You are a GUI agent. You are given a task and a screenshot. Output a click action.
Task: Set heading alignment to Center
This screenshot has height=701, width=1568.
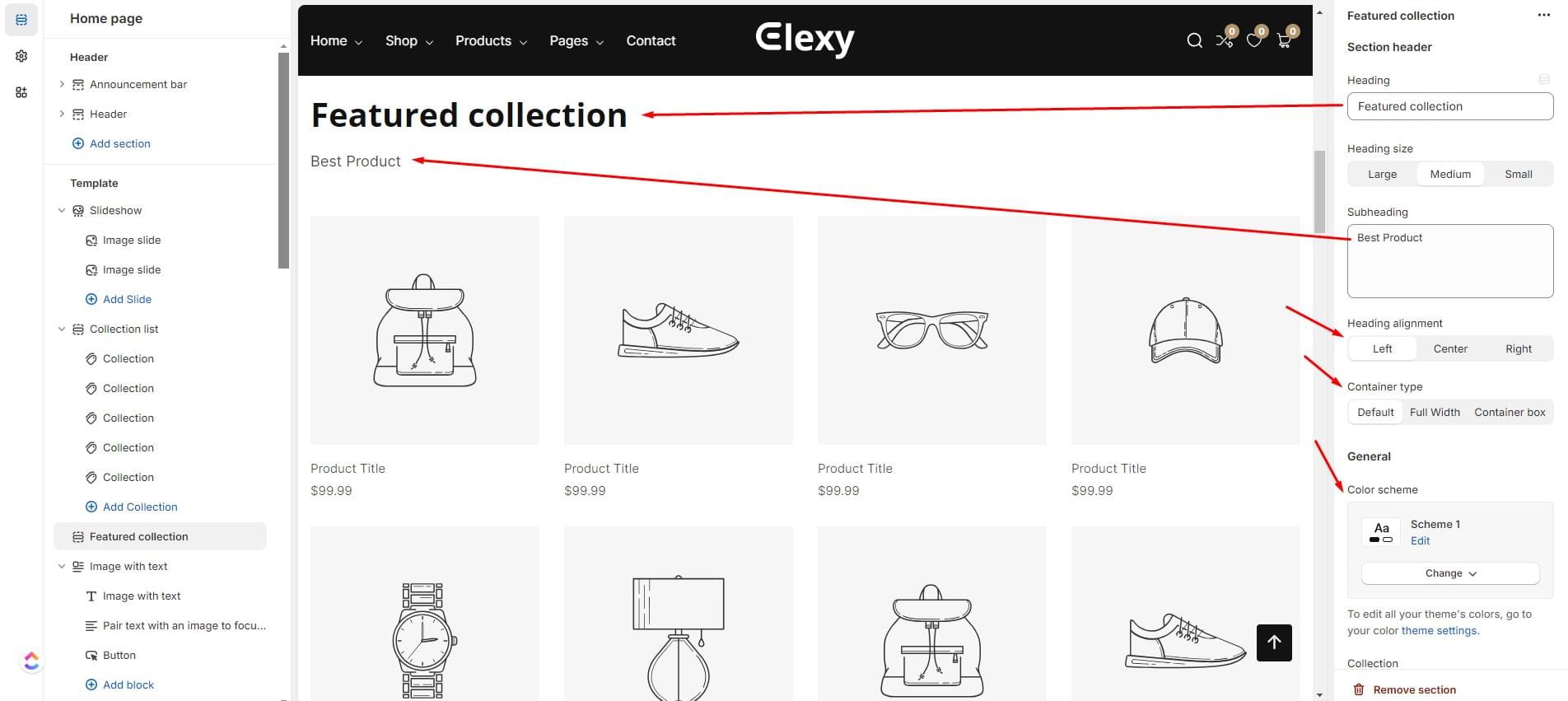pyautogui.click(x=1450, y=348)
